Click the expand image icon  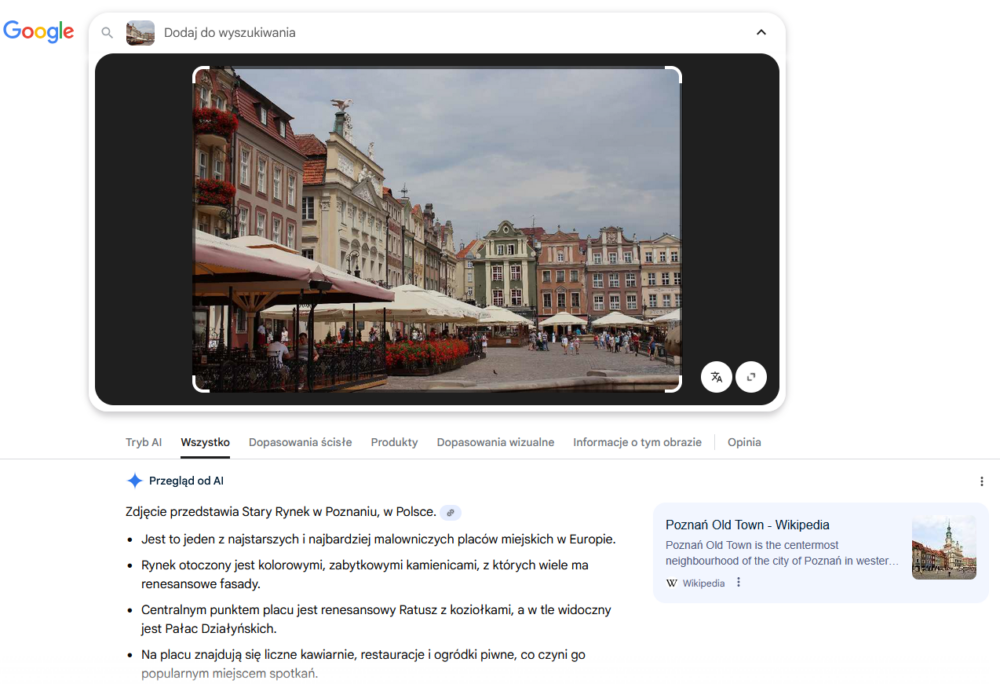(751, 377)
